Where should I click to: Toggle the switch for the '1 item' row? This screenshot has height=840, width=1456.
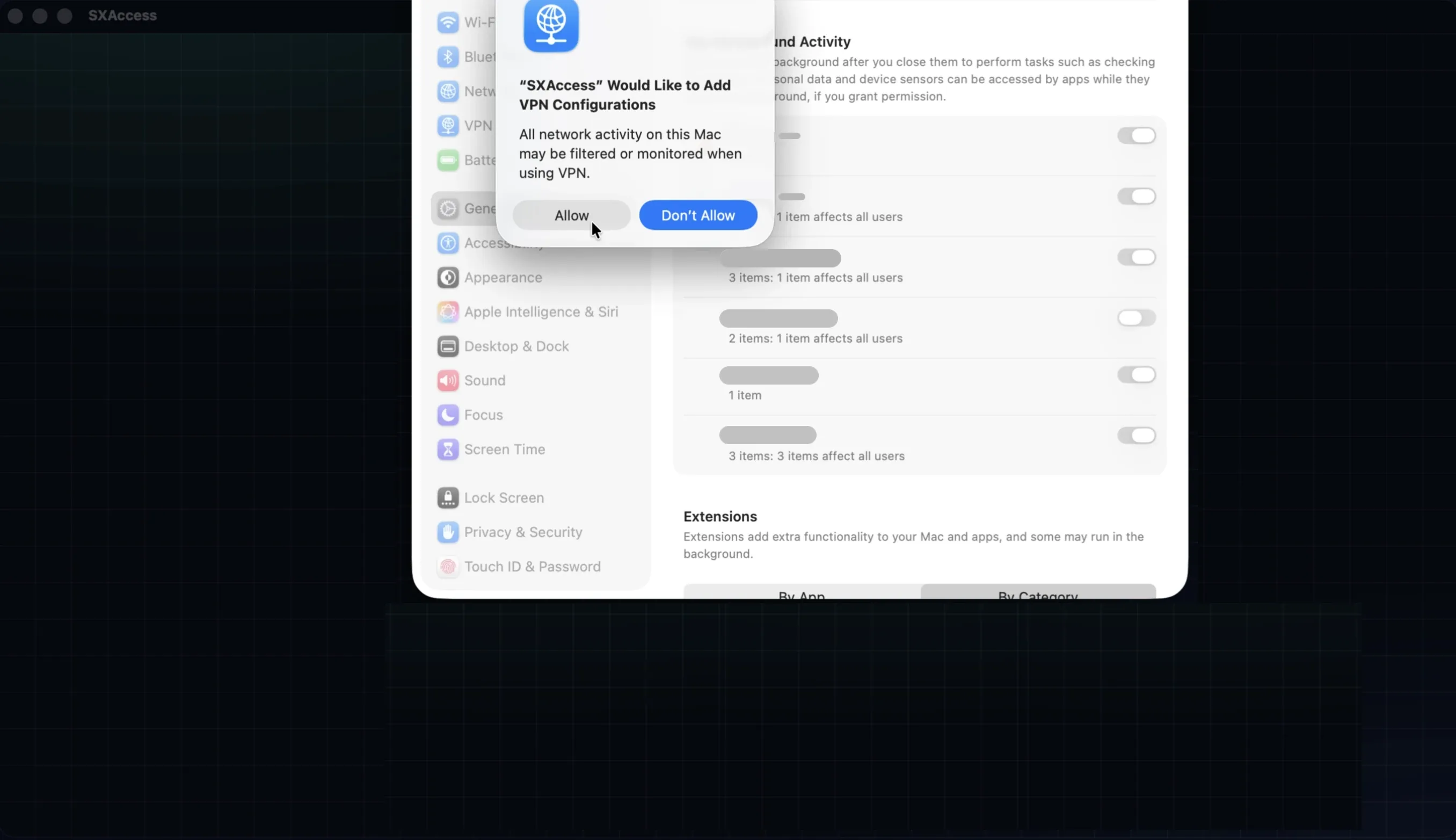tap(1137, 375)
